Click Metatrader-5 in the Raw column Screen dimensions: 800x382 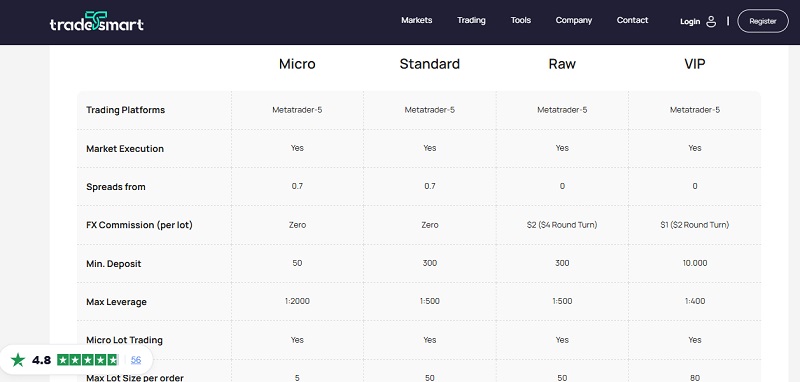(562, 110)
